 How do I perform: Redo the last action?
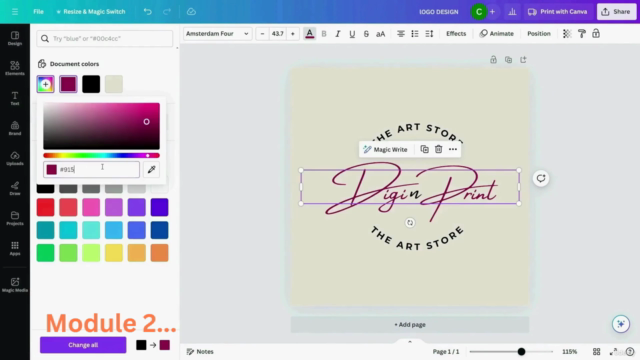coord(167,12)
